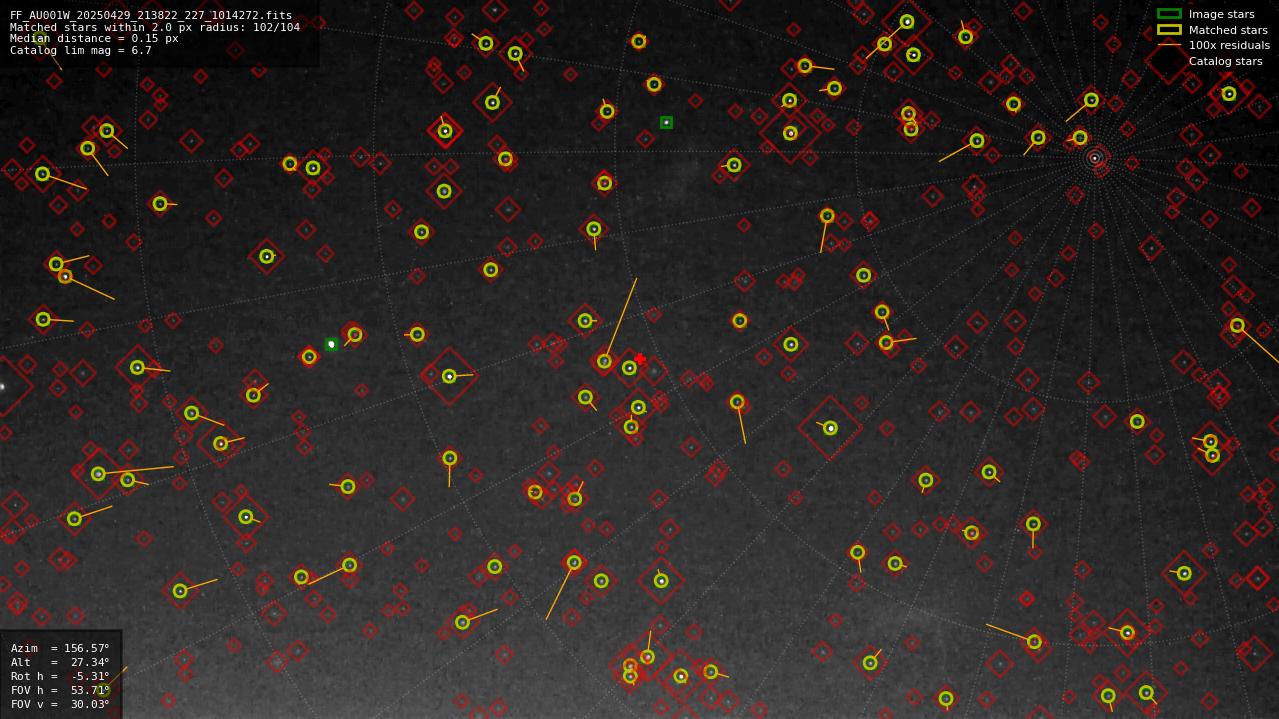Select the 'Catalog stars' legend label
The image size is (1279, 719).
click(1225, 61)
